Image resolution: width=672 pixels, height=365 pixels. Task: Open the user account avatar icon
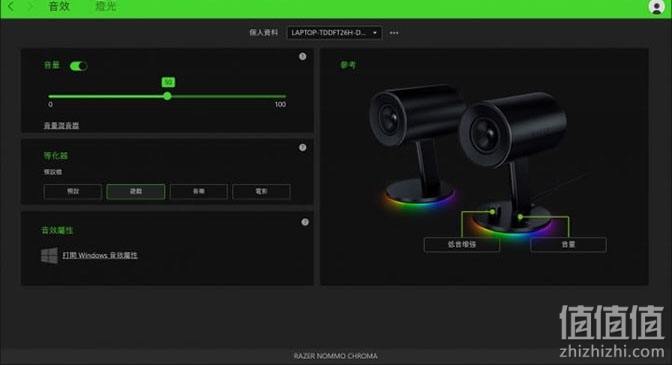click(656, 7)
